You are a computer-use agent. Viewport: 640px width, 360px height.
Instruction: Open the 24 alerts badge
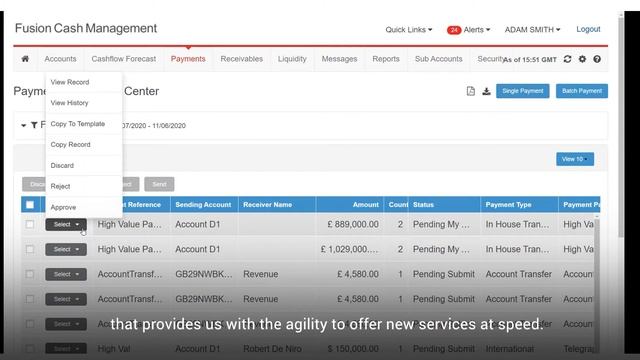point(453,30)
